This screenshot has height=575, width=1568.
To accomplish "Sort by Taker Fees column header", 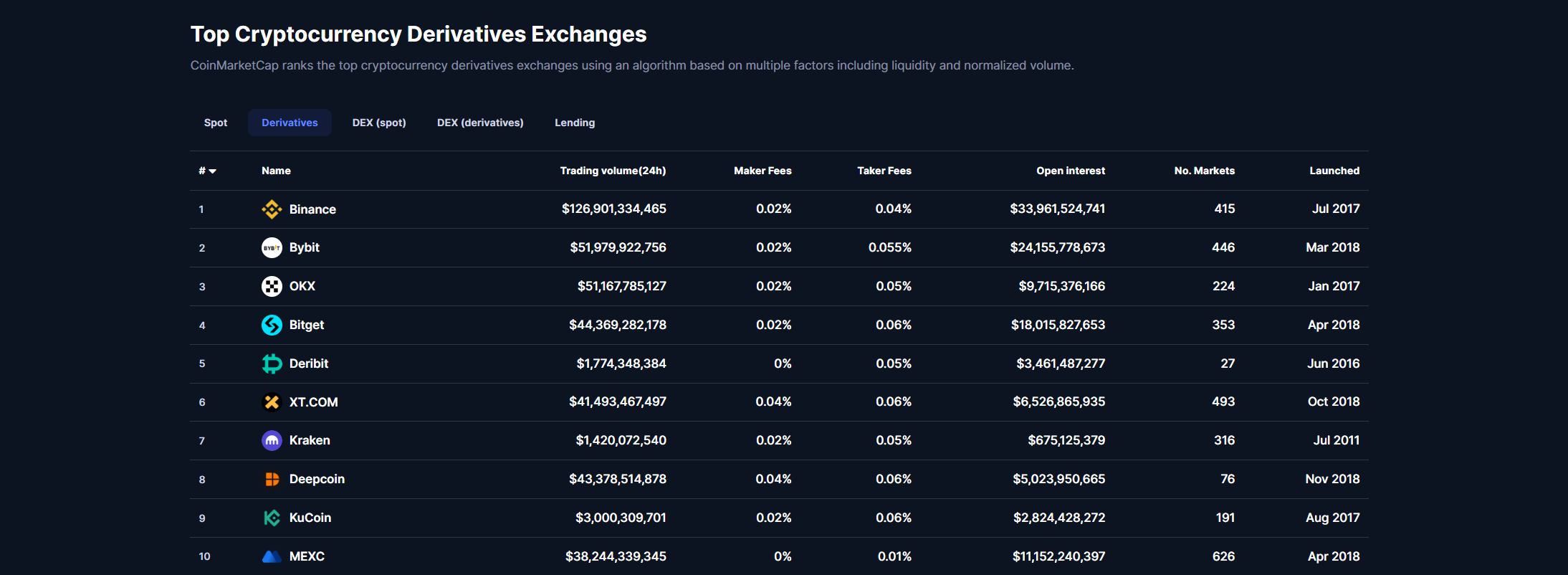I will coord(884,171).
